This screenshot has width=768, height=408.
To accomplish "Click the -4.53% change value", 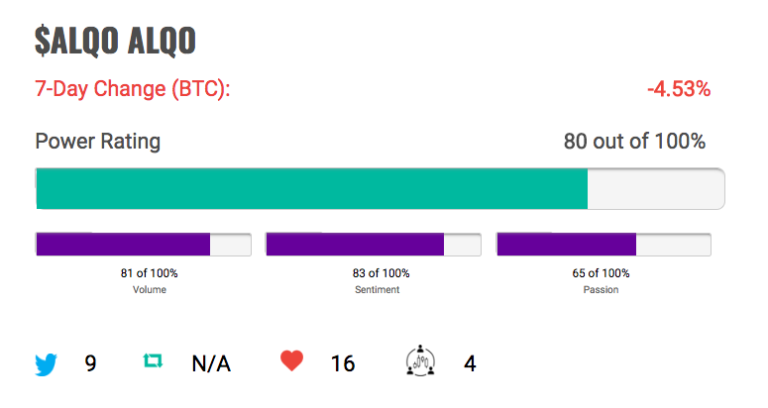I will [x=679, y=89].
